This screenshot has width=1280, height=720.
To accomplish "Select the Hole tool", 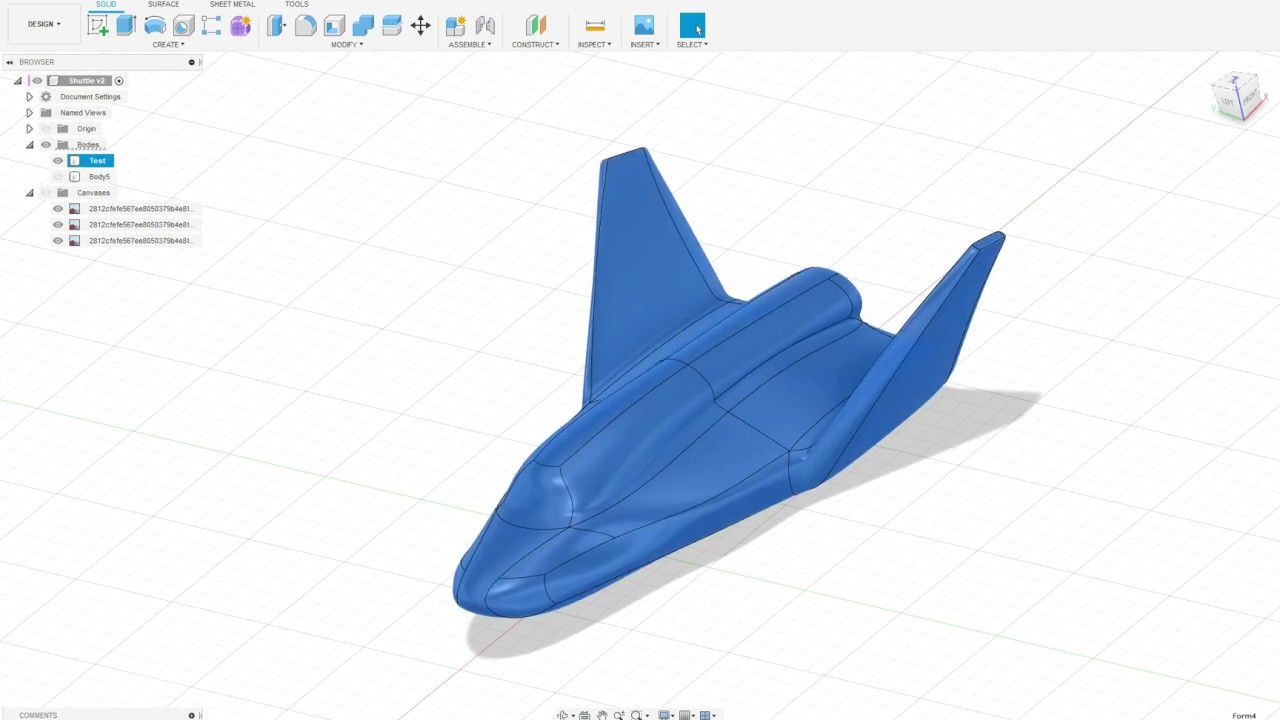I will click(183, 26).
